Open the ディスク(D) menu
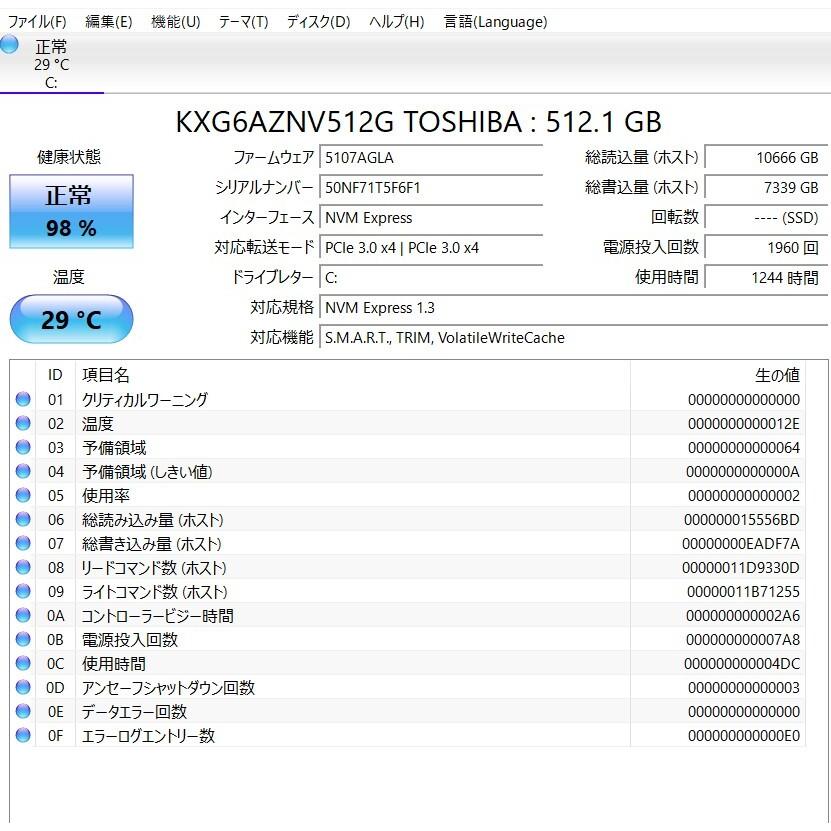The width and height of the screenshot is (831, 831). click(319, 22)
